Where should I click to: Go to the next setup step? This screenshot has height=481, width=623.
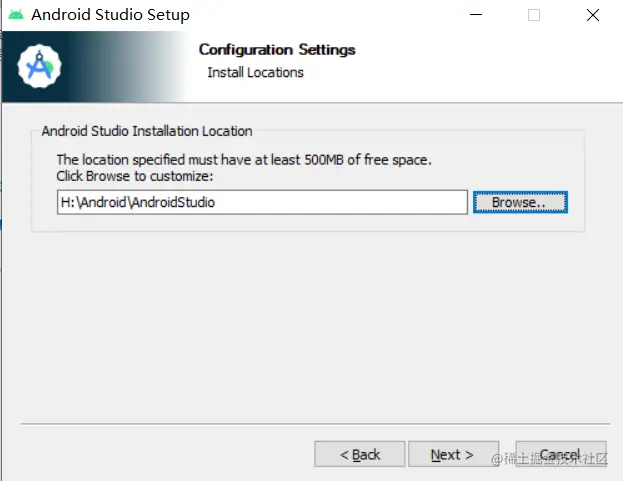[x=453, y=454]
